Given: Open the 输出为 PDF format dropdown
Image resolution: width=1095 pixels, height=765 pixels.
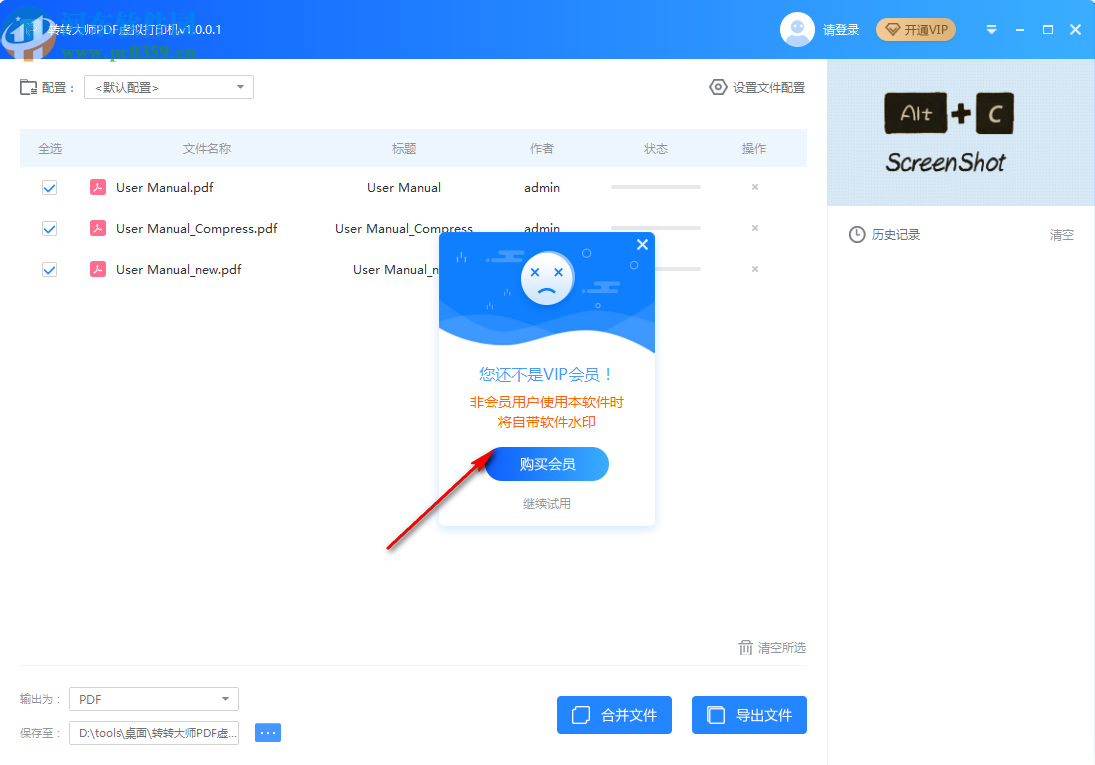Looking at the screenshot, I should click(154, 699).
